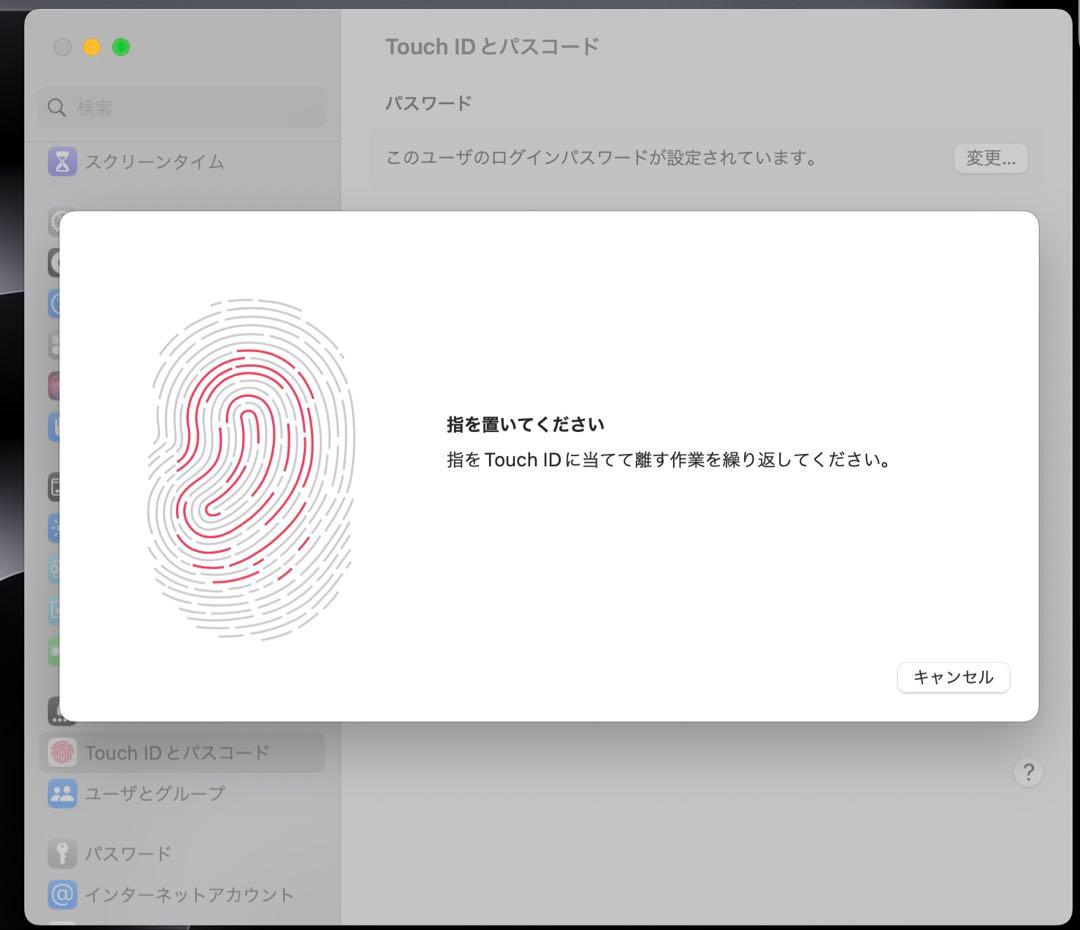This screenshot has width=1080, height=930.
Task: Click the gray close window button
Action: point(62,47)
